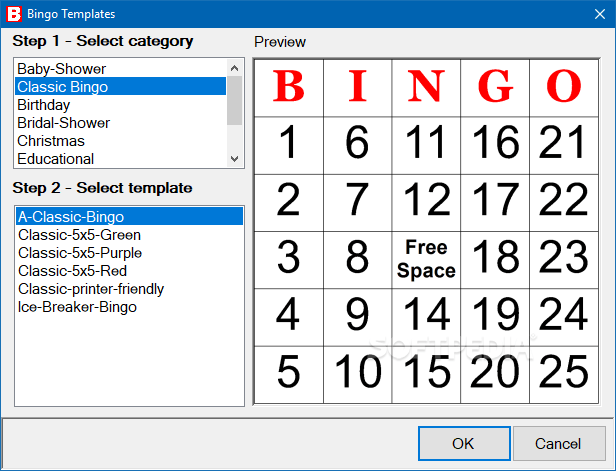Click the category list scroll down arrow
The image size is (616, 471).
point(235,159)
